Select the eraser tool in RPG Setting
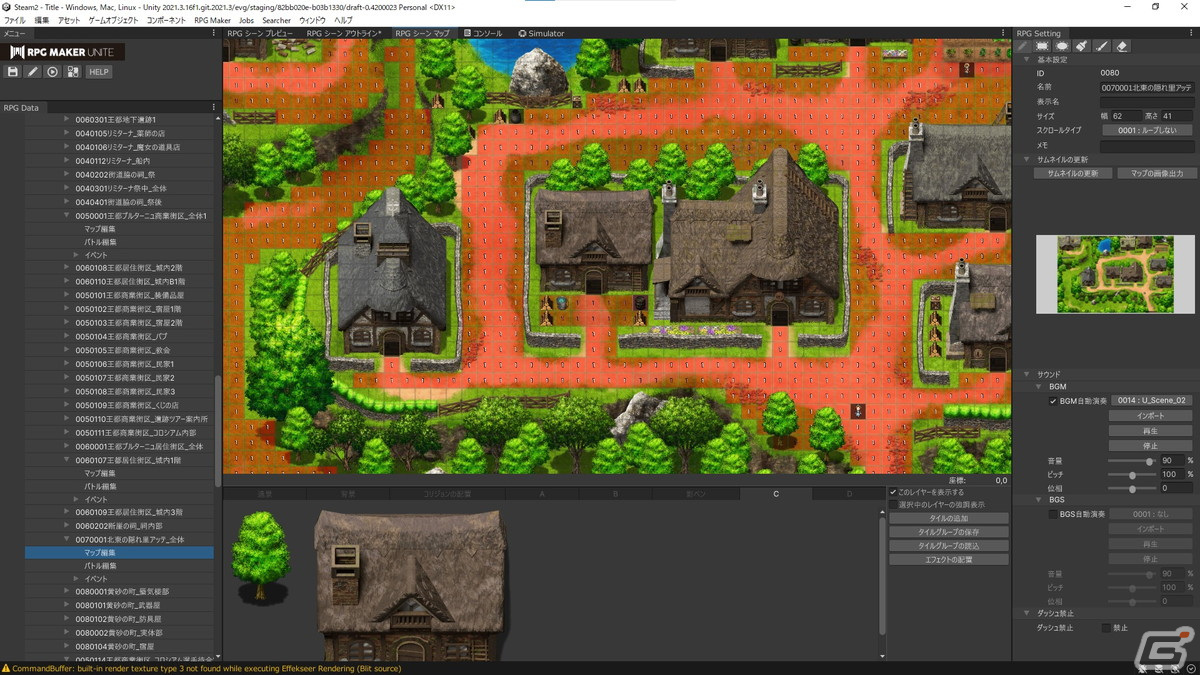This screenshot has height=675, width=1200. pyautogui.click(x=1122, y=46)
